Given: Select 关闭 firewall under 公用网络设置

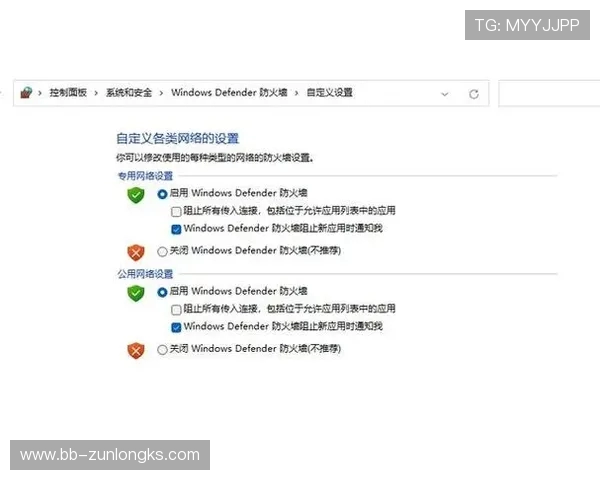Looking at the screenshot, I should [x=162, y=349].
